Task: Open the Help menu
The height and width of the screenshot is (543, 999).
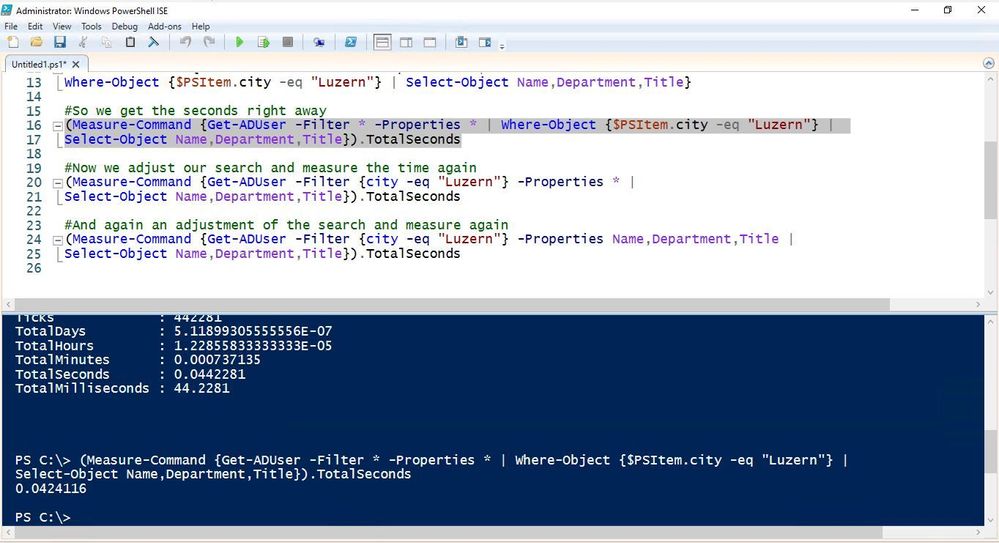Action: pos(201,26)
